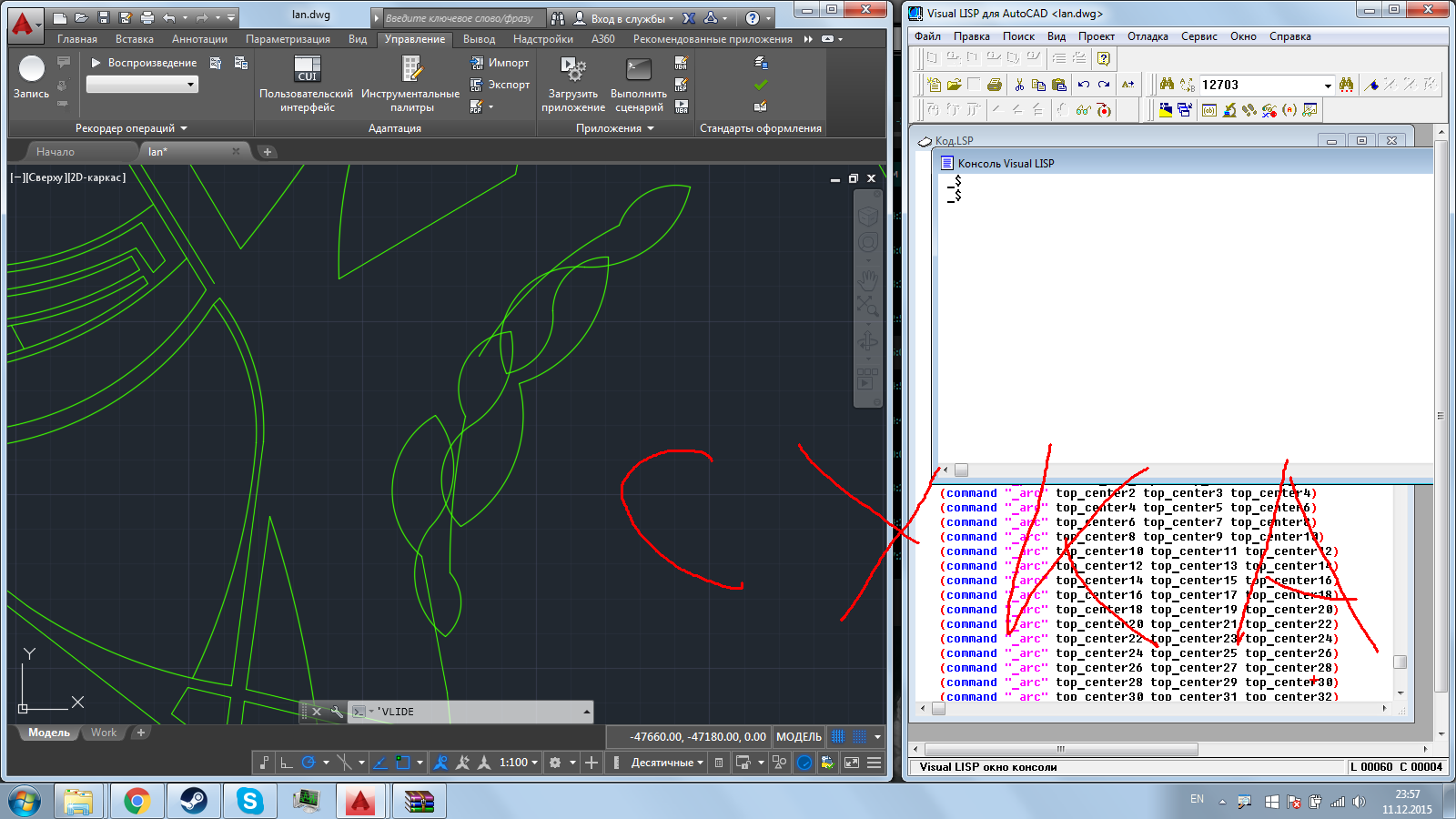The height and width of the screenshot is (819, 1456).
Task: Click Apropos (A) icon in Visual LISP
Action: [x=1289, y=110]
